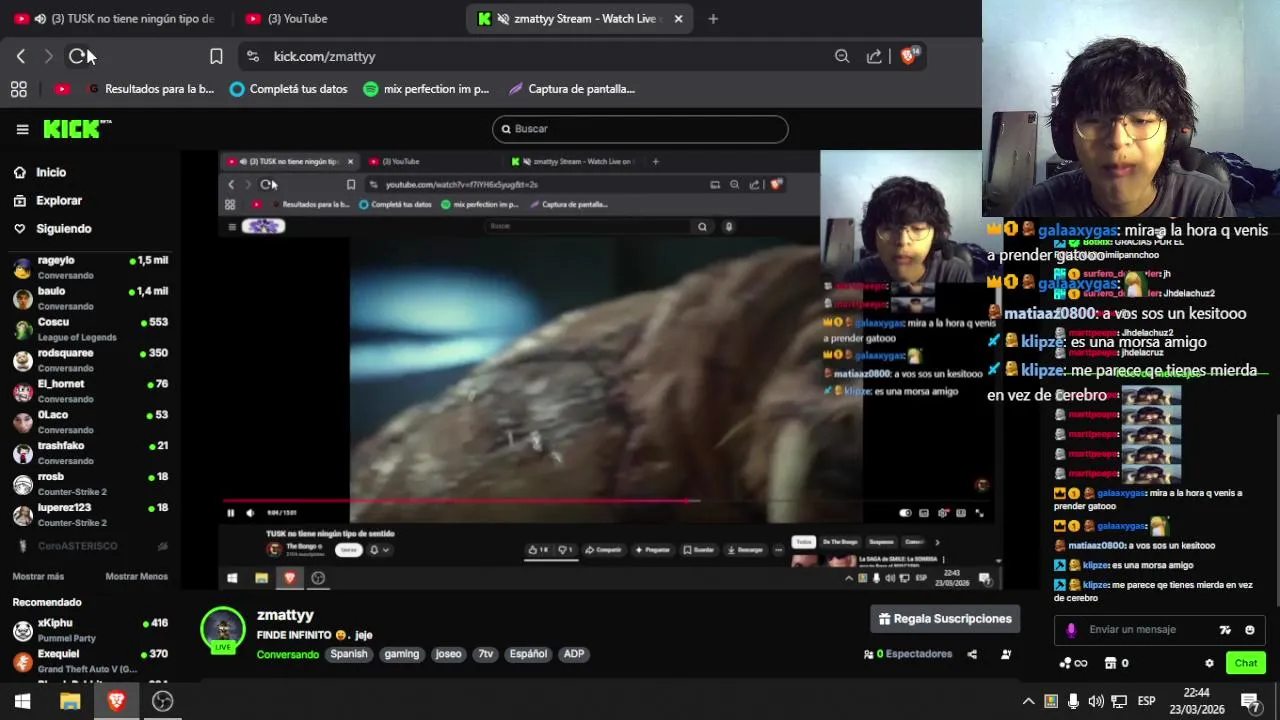Viewport: 1280px width, 720px height.
Task: Select the Spanish tag
Action: 349,654
